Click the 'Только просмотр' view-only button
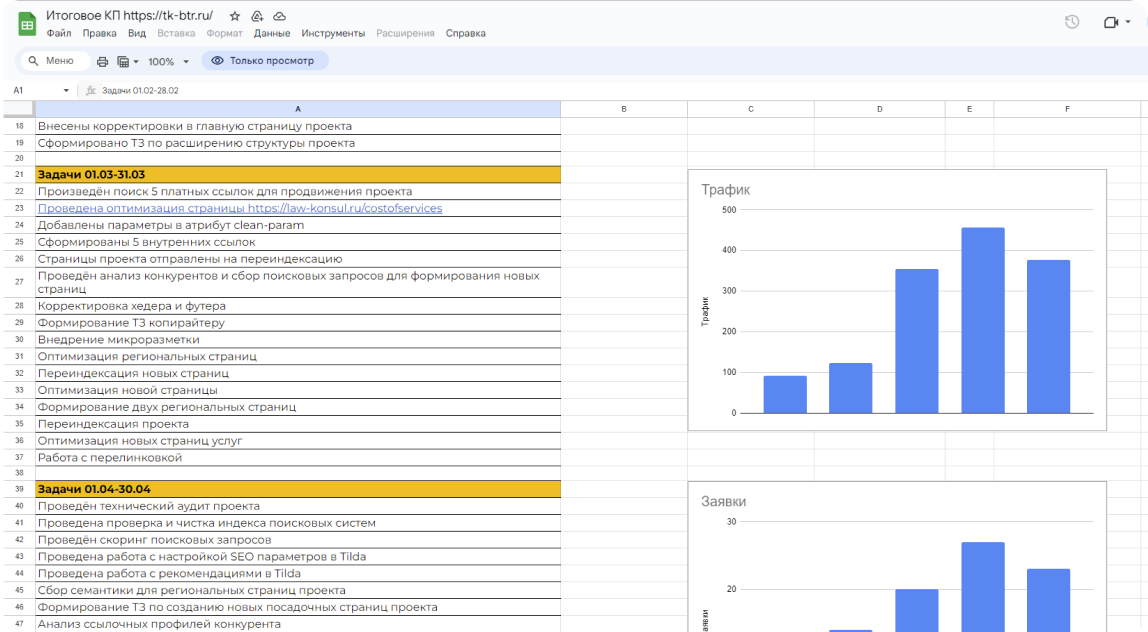The image size is (1148, 632). tap(265, 61)
